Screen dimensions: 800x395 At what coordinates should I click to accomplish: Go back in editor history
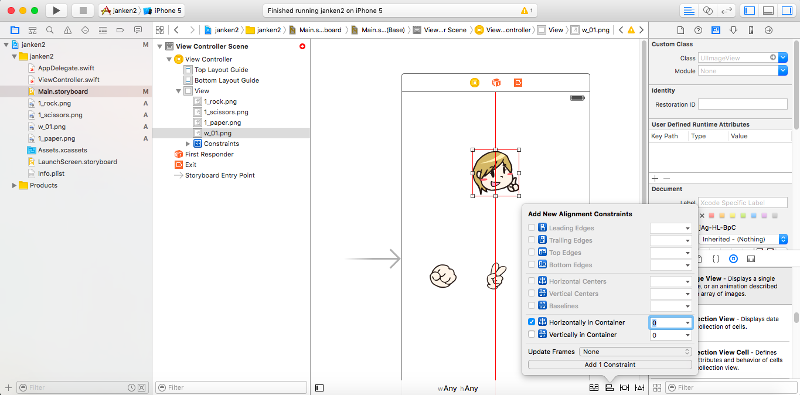176,30
